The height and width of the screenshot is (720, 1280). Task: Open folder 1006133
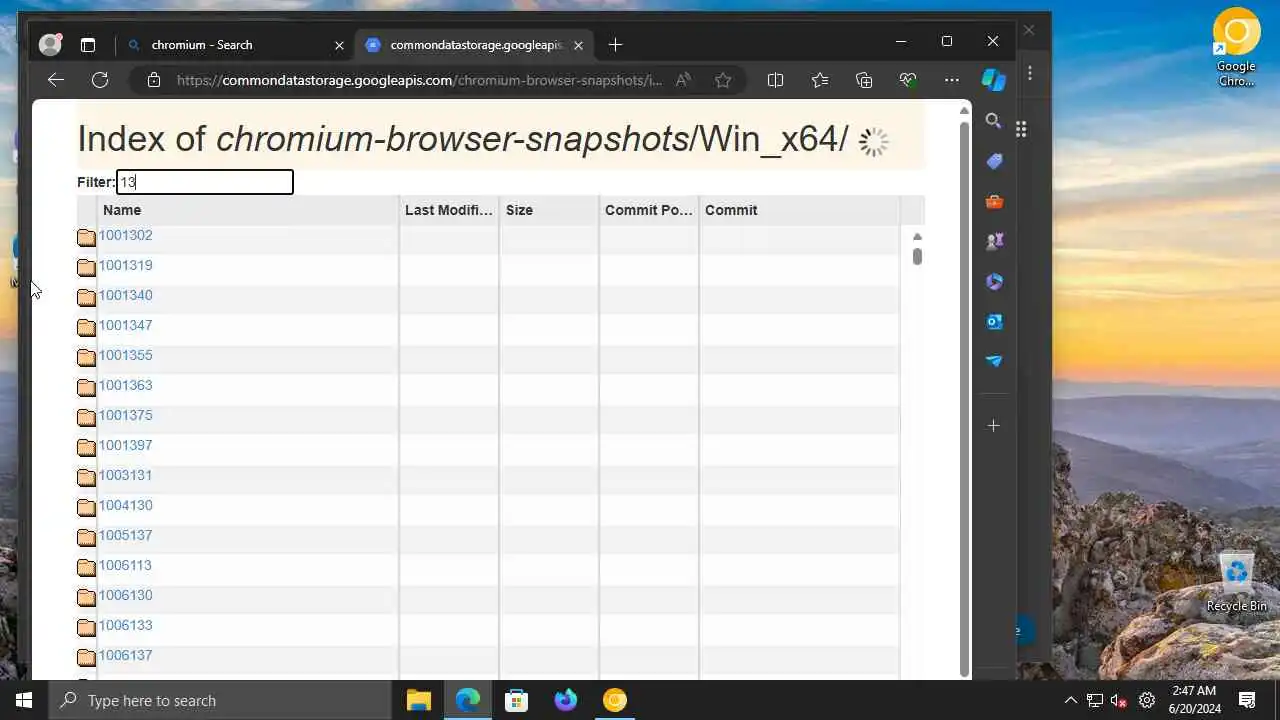pos(125,625)
